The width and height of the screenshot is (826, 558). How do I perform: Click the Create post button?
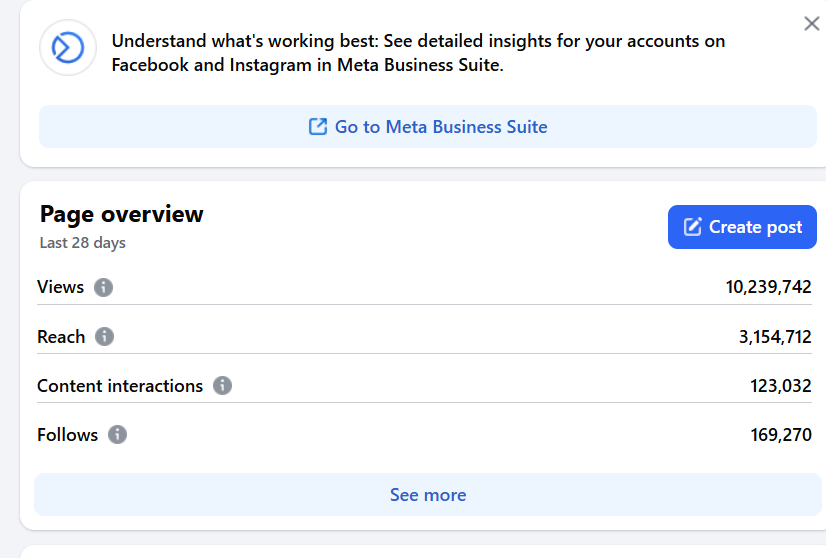click(742, 227)
